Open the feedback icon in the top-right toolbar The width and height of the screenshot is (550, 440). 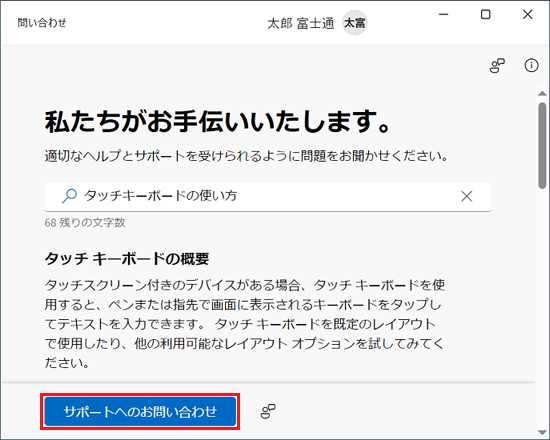click(x=497, y=66)
